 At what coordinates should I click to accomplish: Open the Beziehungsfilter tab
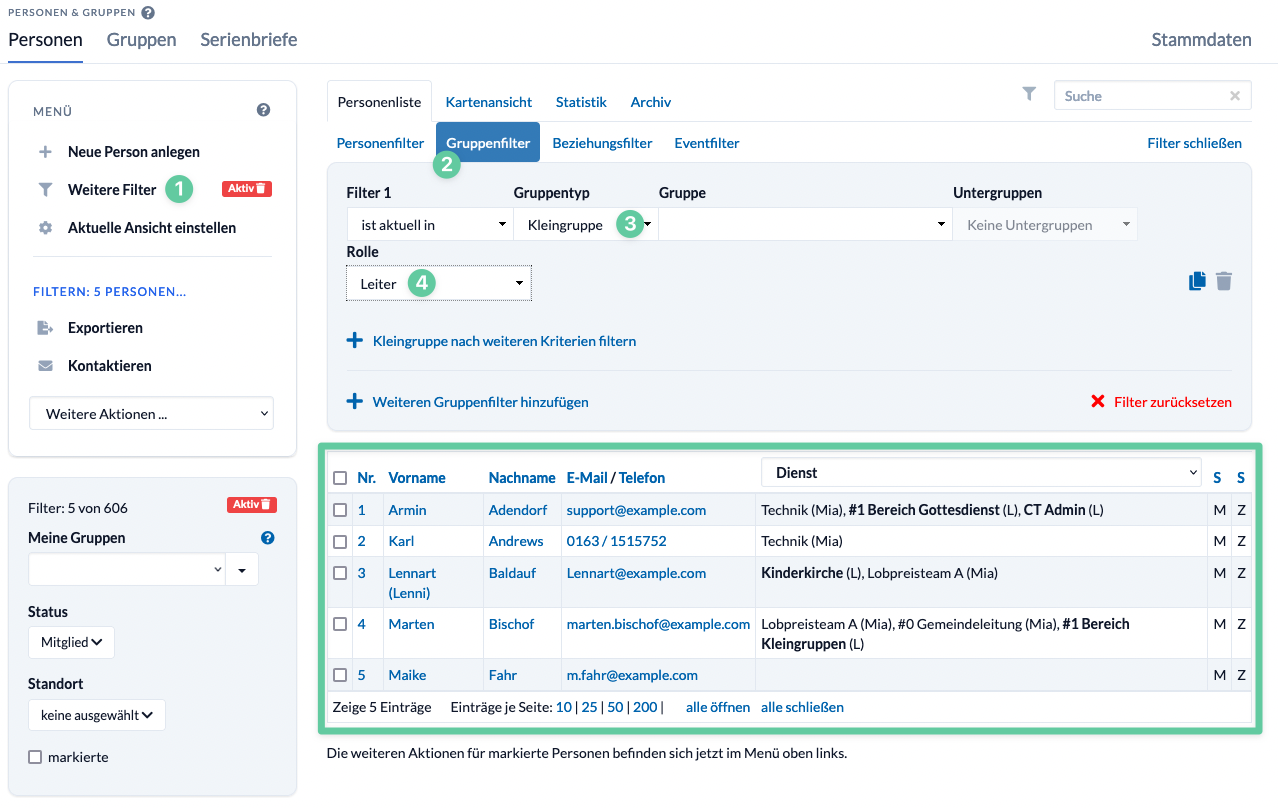click(x=602, y=143)
